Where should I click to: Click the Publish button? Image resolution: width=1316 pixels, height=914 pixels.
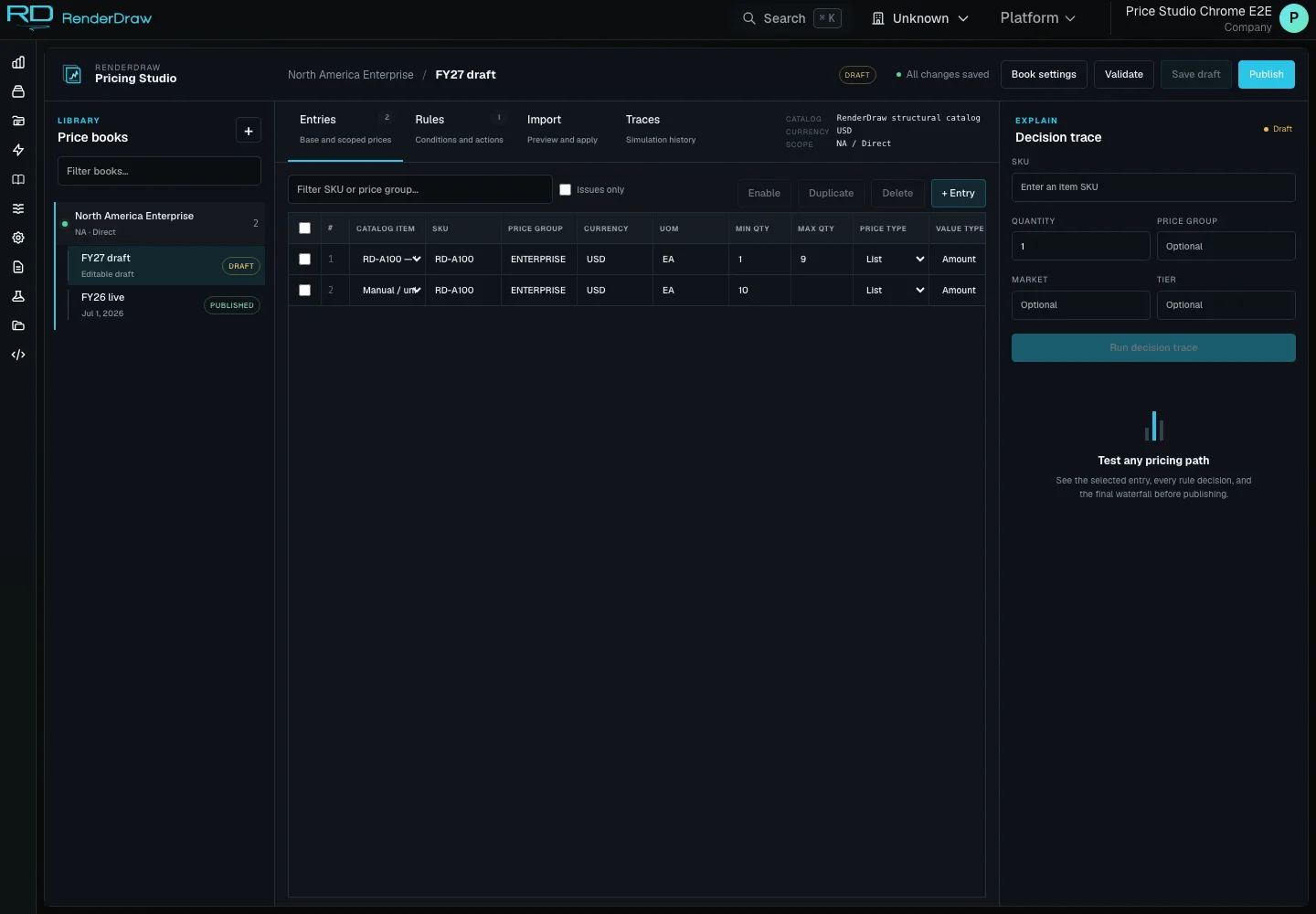[x=1267, y=75]
